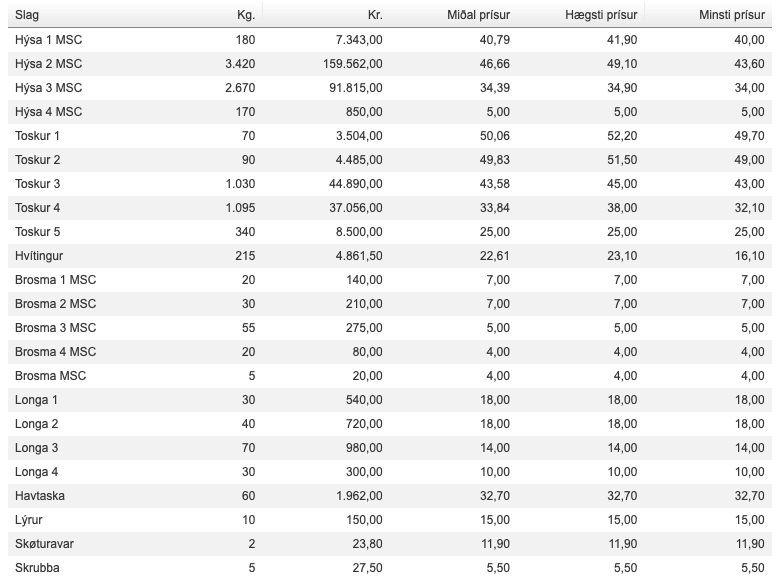
Task: Click the Hægsti prísur column header
Action: pos(601,15)
